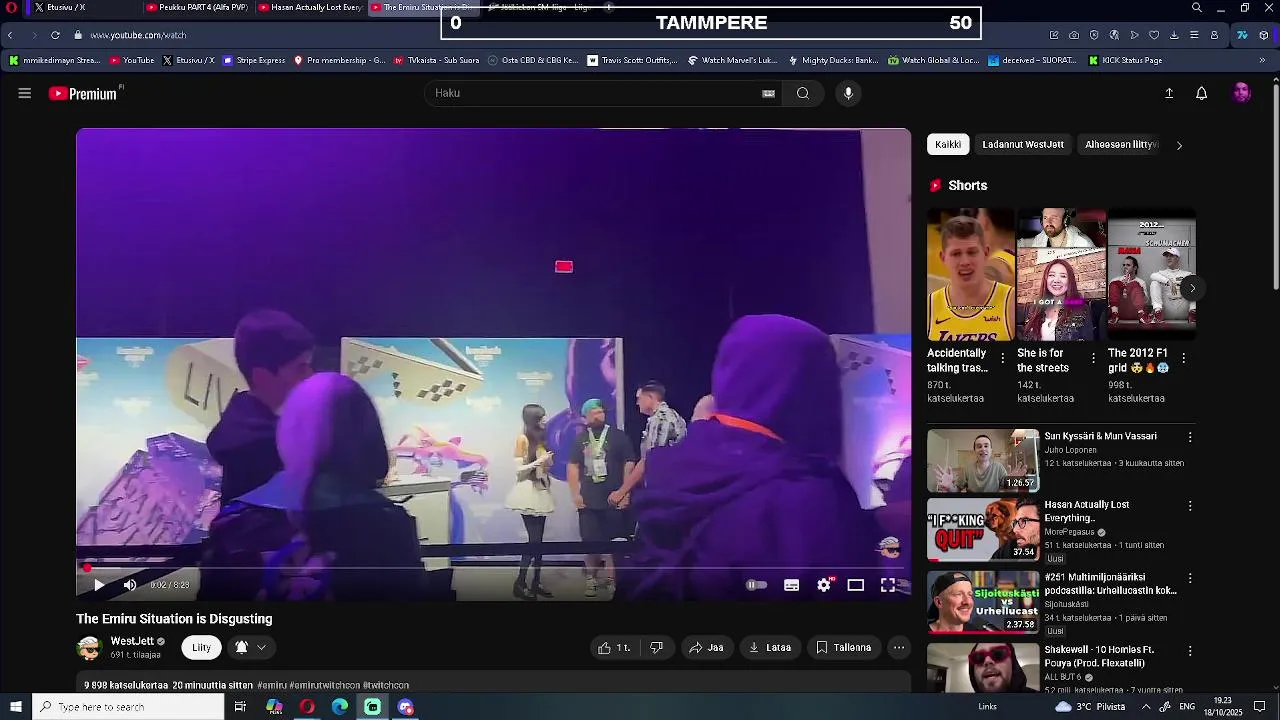The width and height of the screenshot is (1280, 720).
Task: Open the TVkaista - Sub Suora bookmark
Action: [x=436, y=60]
